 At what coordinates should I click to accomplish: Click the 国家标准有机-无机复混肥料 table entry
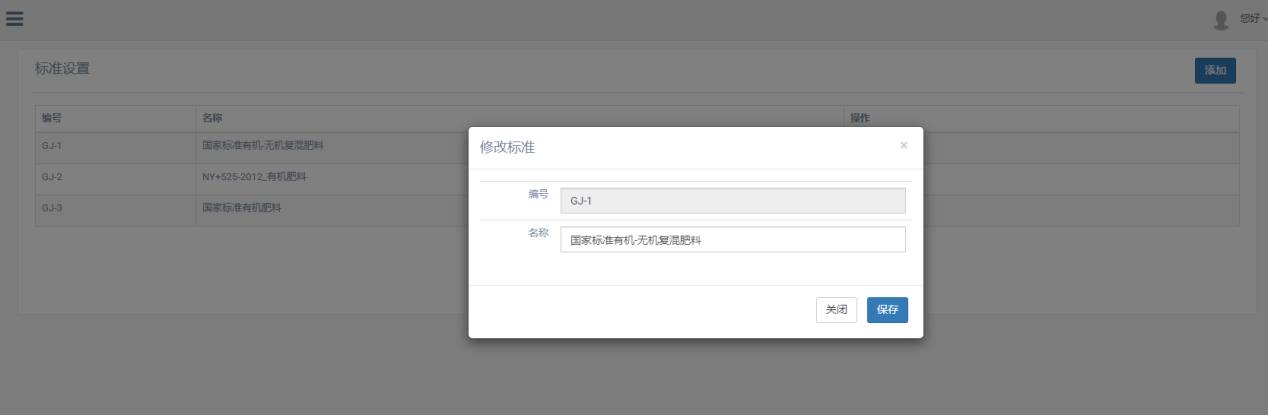pyautogui.click(x=263, y=147)
